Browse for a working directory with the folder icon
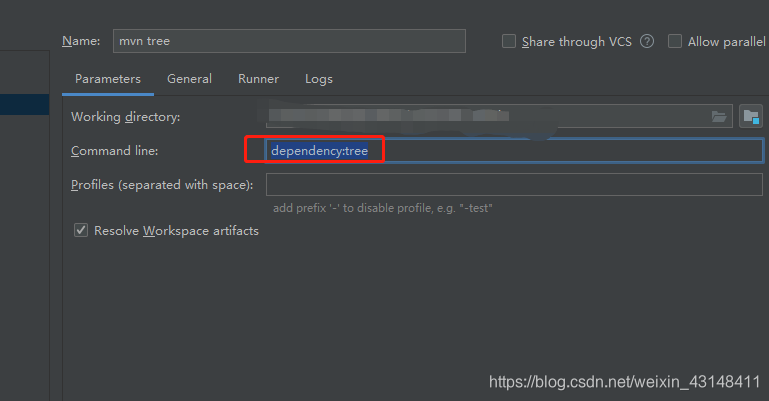Screen dimensions: 769x401 (x=719, y=117)
